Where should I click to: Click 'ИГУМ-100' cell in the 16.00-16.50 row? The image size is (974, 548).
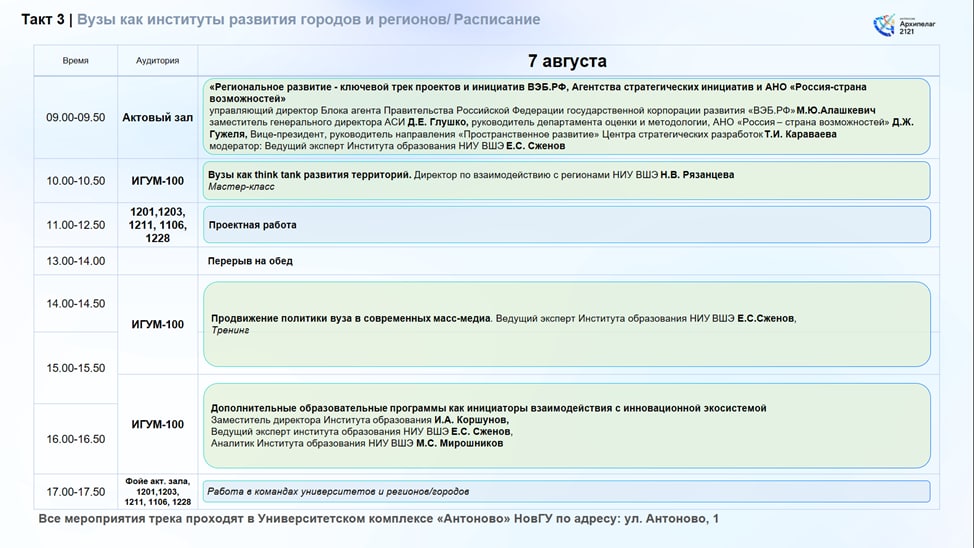[x=157, y=424]
